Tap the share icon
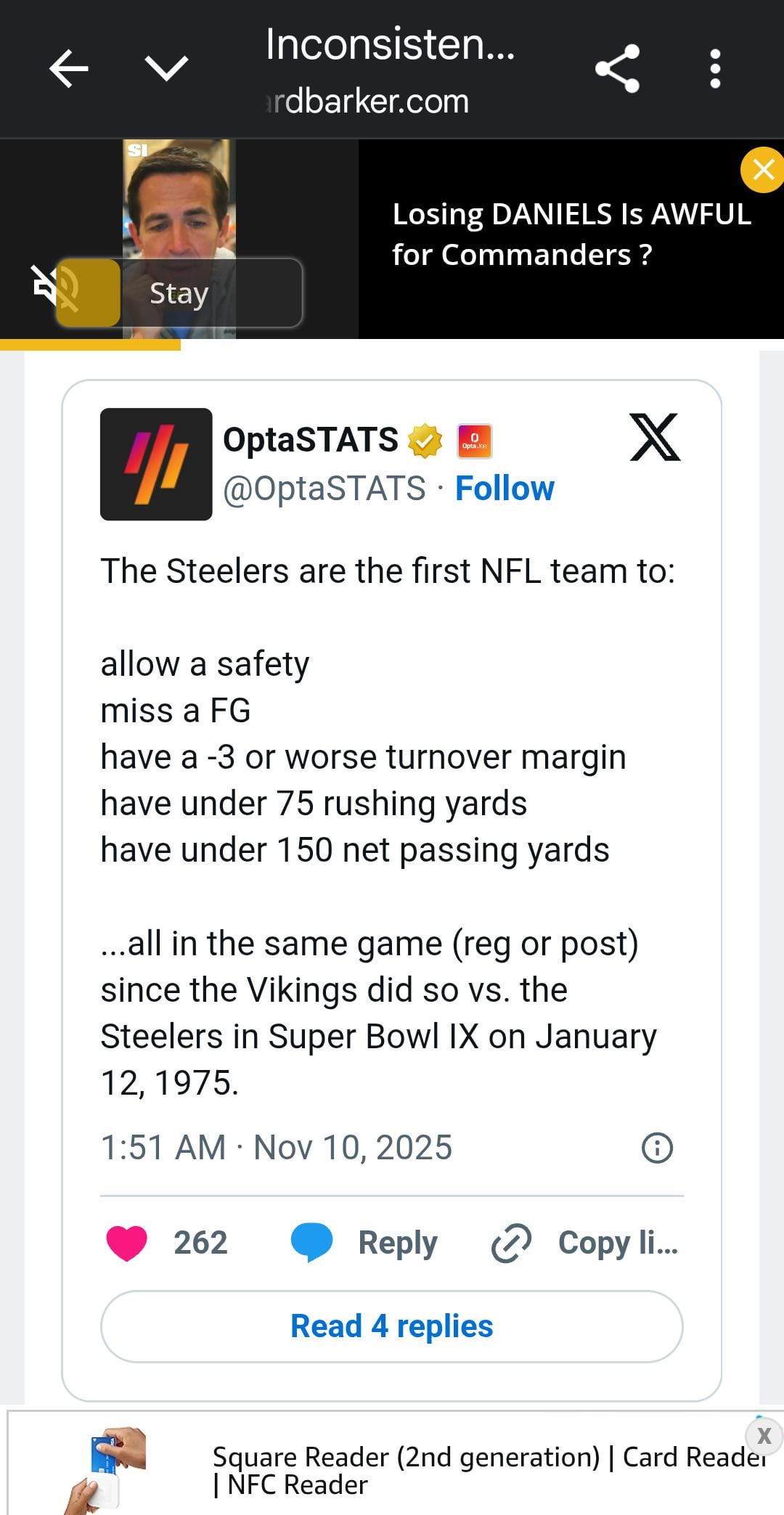 (x=617, y=69)
